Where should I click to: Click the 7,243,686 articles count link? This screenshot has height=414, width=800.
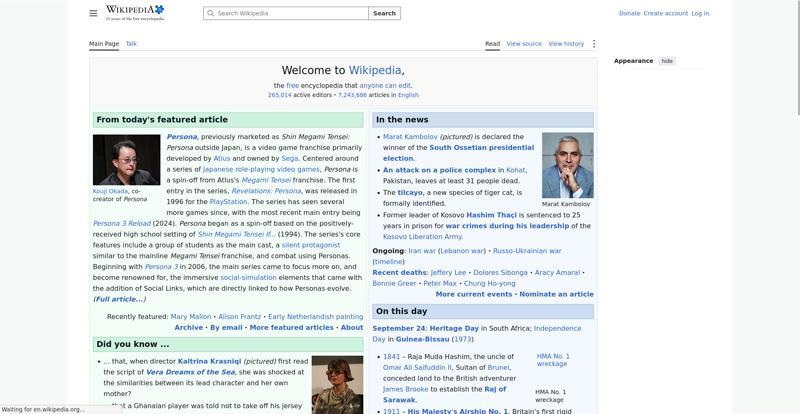coord(352,95)
